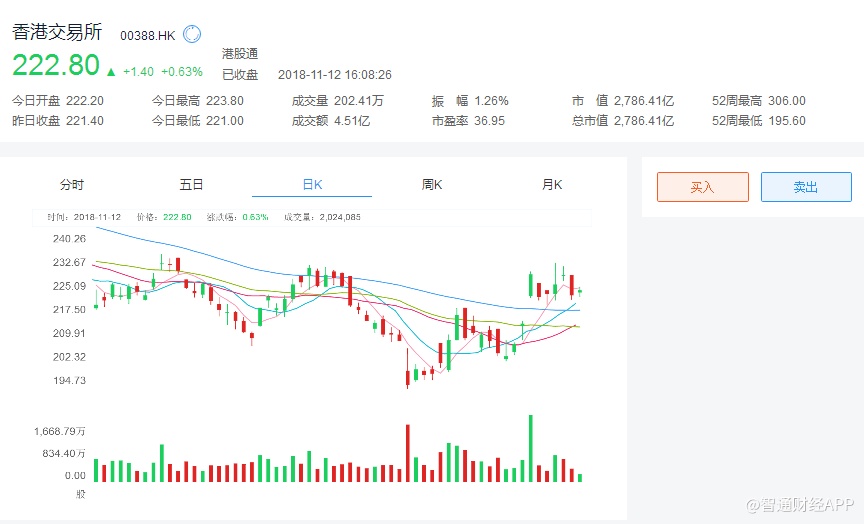Screen dimensions: 864x524
Task: Switch to the 月K monthly chart
Action: (x=552, y=185)
